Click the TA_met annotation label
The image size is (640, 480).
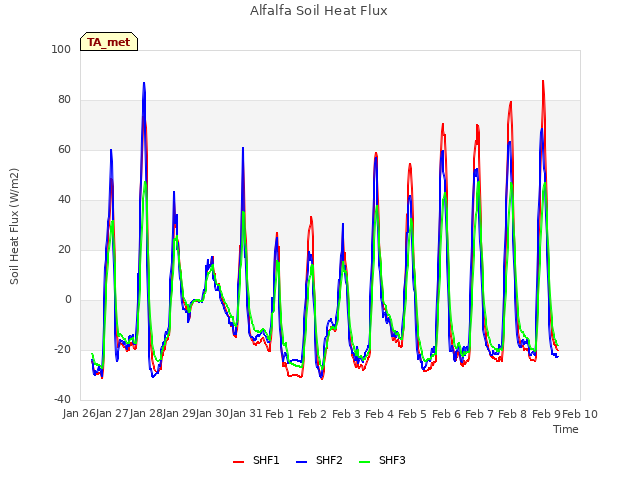109,42
